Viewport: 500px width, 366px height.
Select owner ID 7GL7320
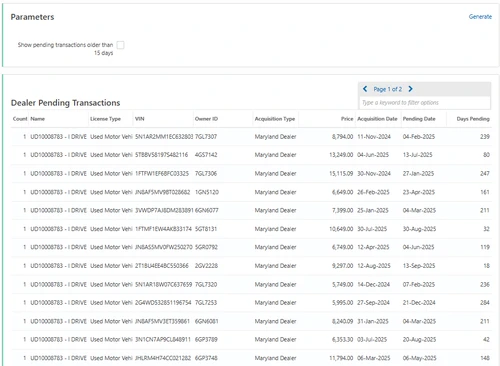tap(206, 284)
